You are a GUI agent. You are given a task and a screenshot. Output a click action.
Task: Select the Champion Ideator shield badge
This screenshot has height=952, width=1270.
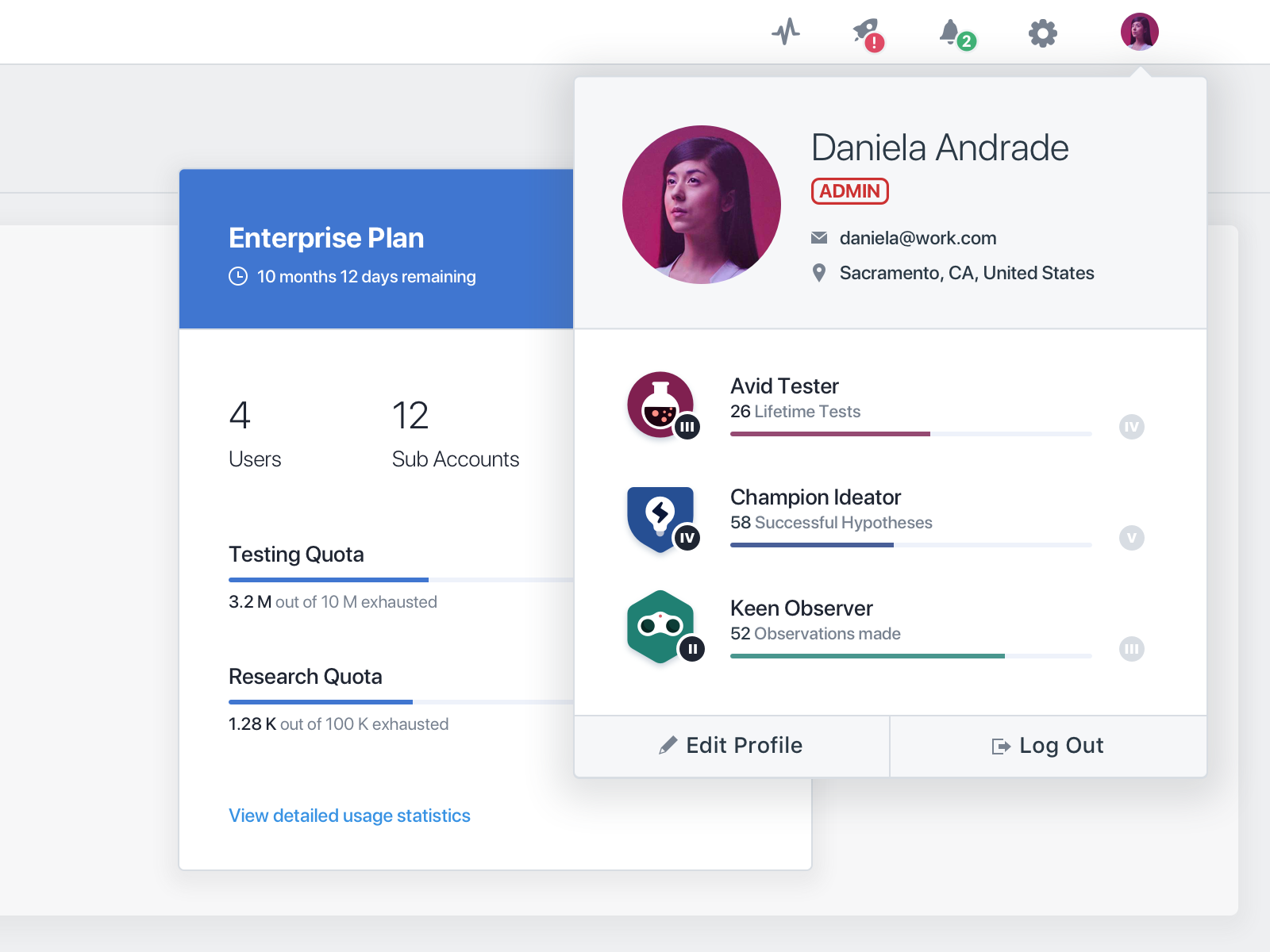(x=661, y=518)
